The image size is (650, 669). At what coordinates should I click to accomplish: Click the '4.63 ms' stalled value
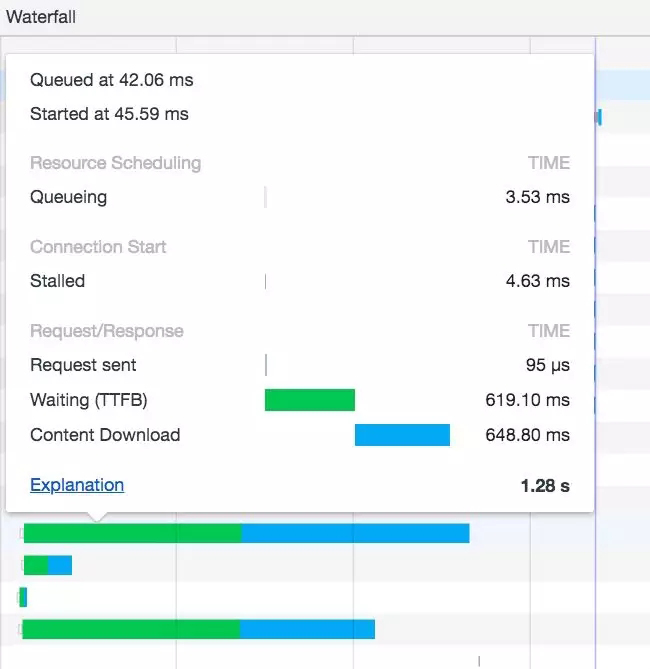[x=537, y=281]
